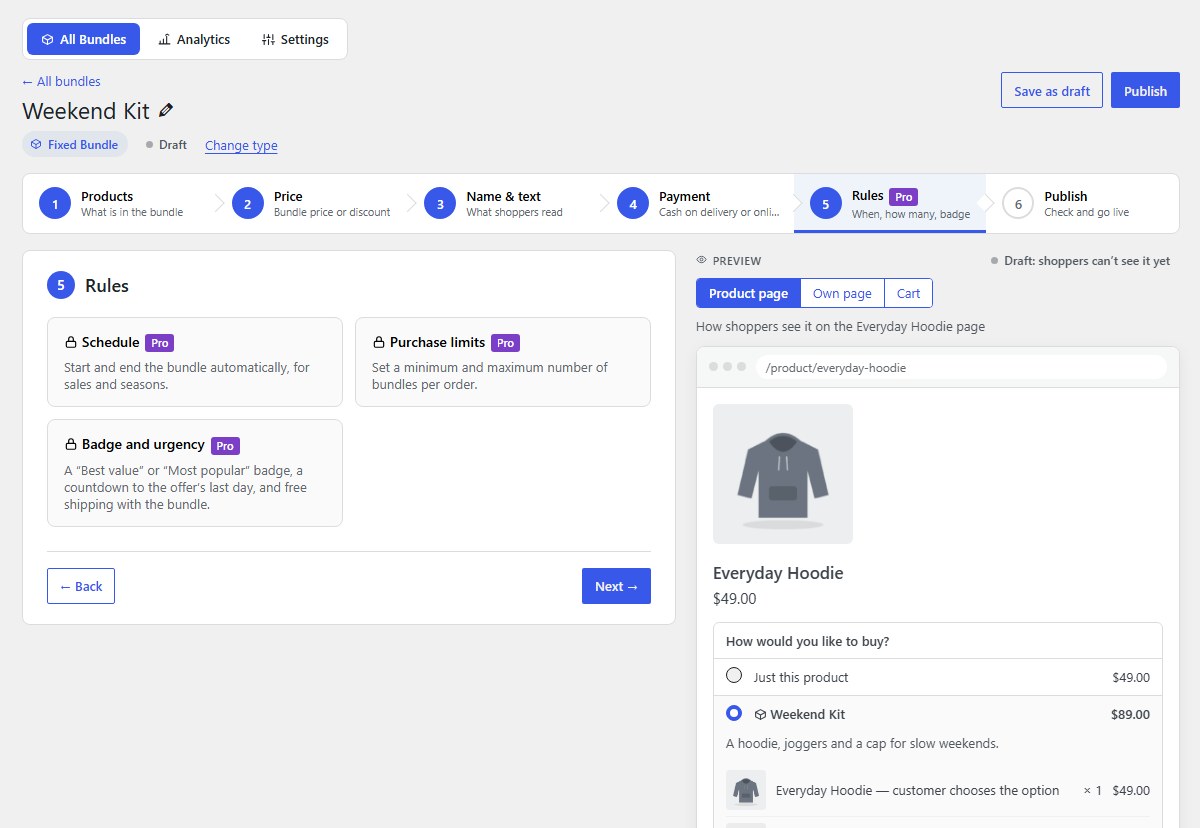This screenshot has height=828, width=1200.
Task: Click the Change type link
Action: [x=241, y=145]
